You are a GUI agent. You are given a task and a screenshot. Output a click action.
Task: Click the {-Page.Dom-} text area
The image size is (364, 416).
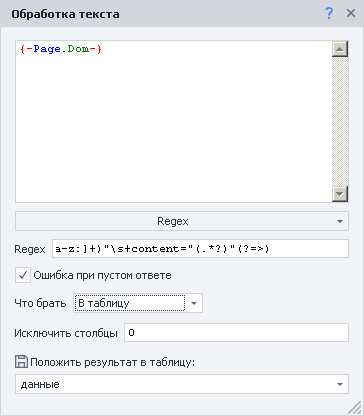173,121
